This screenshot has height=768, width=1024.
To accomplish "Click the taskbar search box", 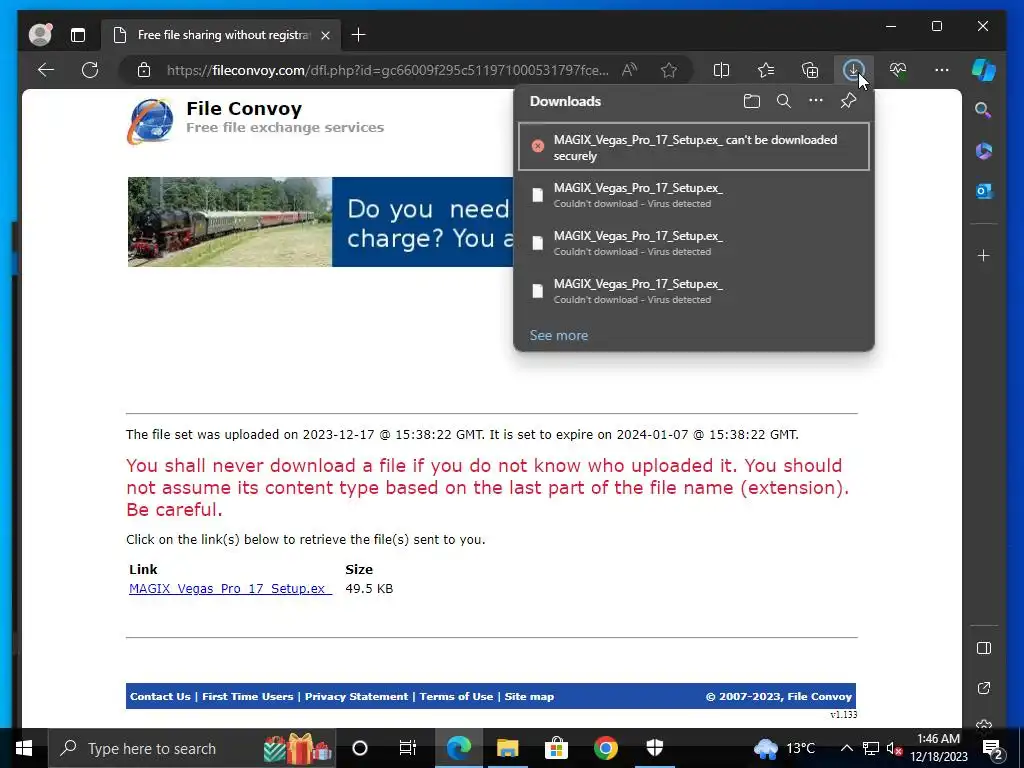I will (x=191, y=748).
